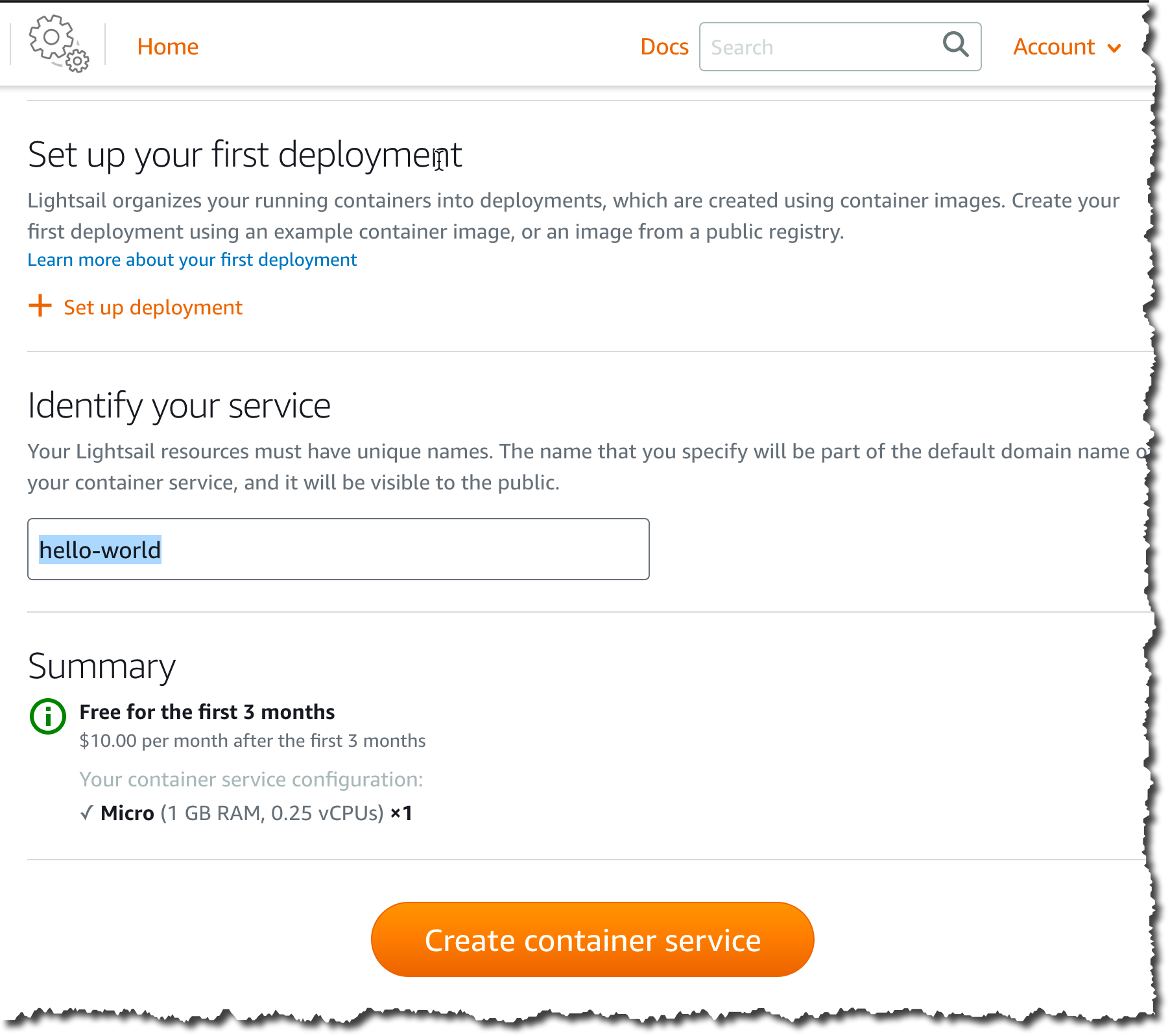
Task: Click the Summary heading
Action: (x=102, y=666)
